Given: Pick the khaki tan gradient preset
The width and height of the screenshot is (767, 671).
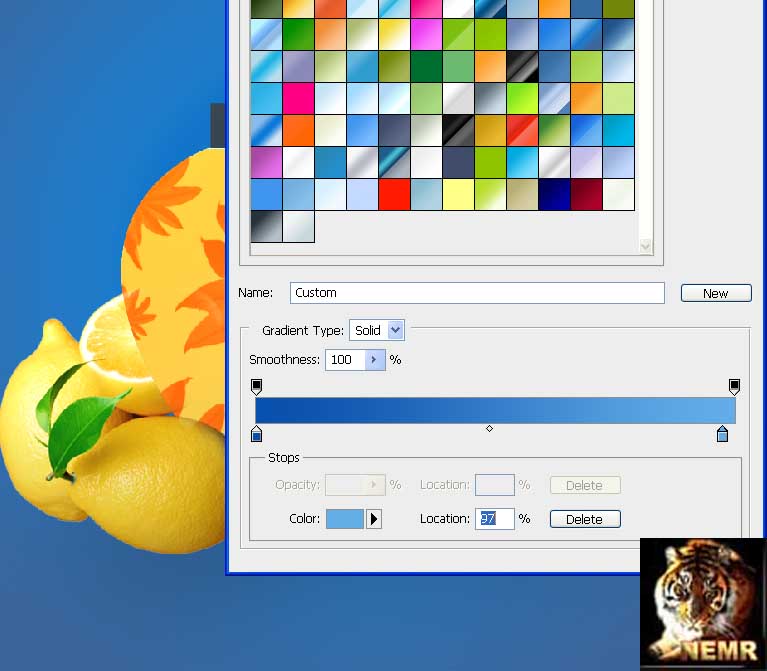Looking at the screenshot, I should click(522, 195).
